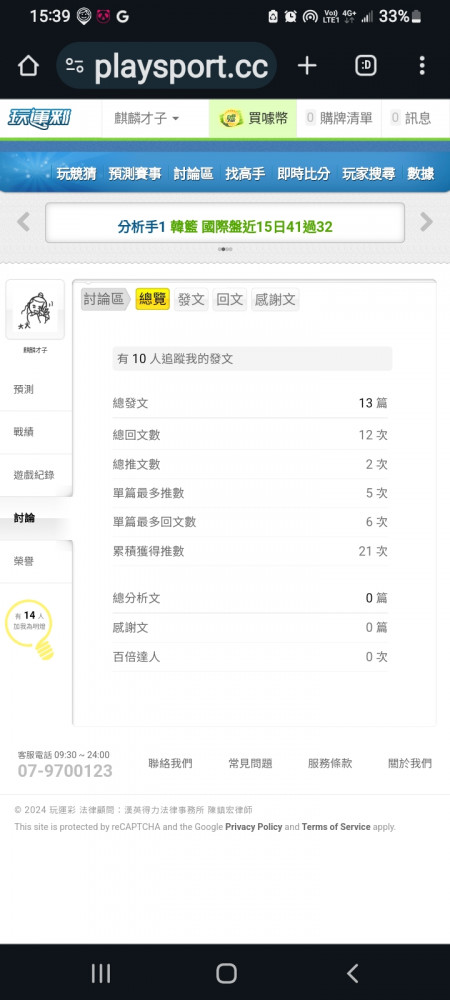This screenshot has width=450, height=1000.
Task: Tap the 麒麟才子 profile avatar thumbnail
Action: point(35,310)
